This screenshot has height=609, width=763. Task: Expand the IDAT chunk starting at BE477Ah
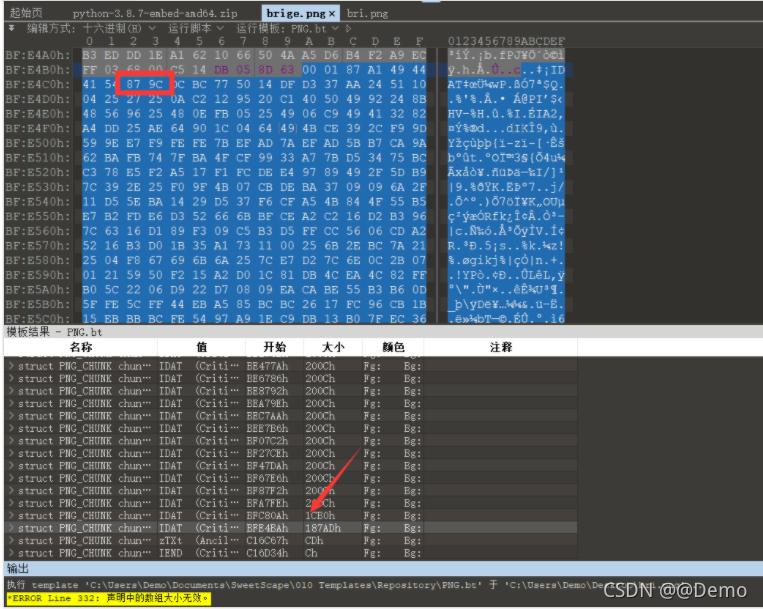(x=11, y=366)
